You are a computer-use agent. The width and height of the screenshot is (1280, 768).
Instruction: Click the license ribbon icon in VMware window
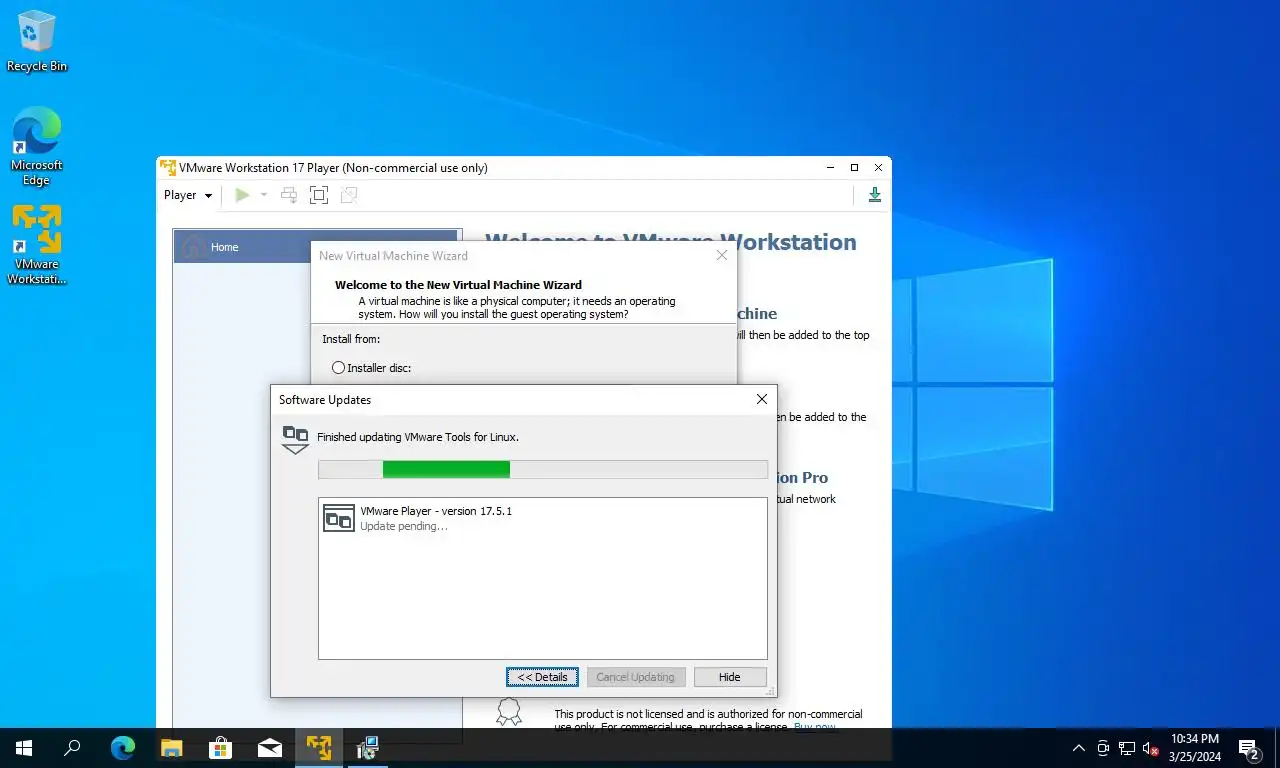509,712
